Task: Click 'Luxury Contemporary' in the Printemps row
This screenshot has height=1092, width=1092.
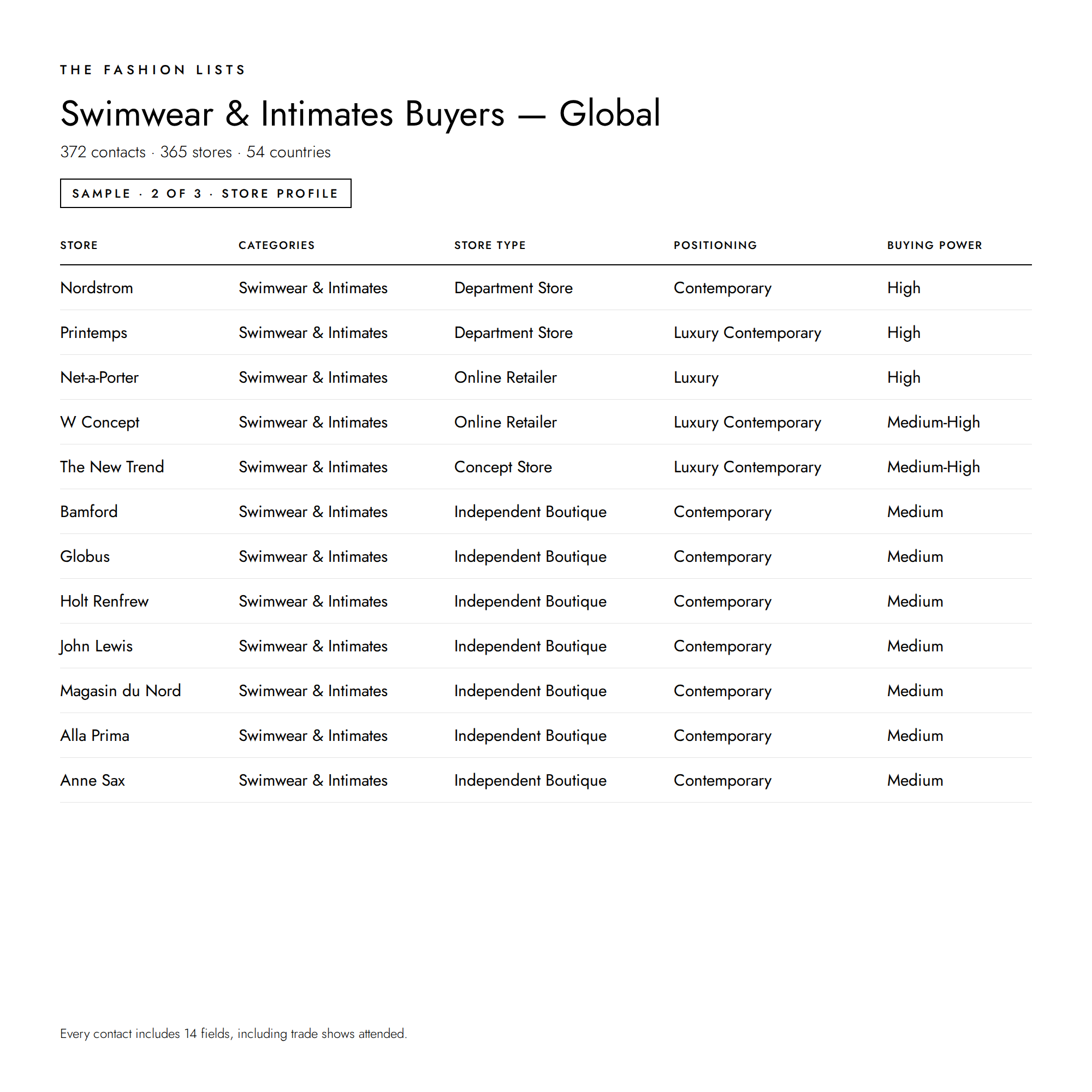Action: (x=747, y=333)
